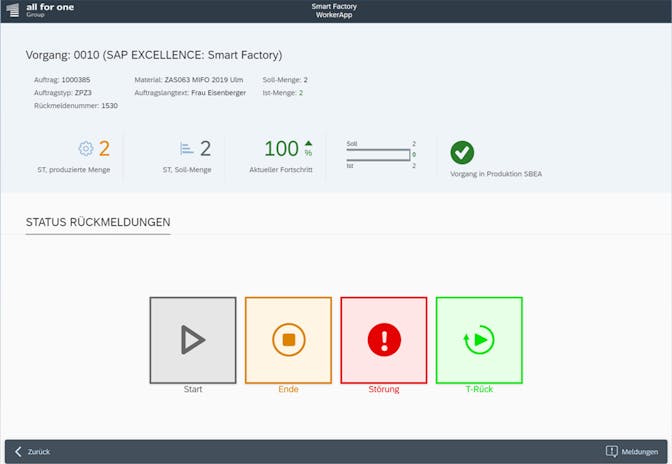Click the Aktueller Fortschritt label
This screenshot has width=672, height=464.
[281, 170]
